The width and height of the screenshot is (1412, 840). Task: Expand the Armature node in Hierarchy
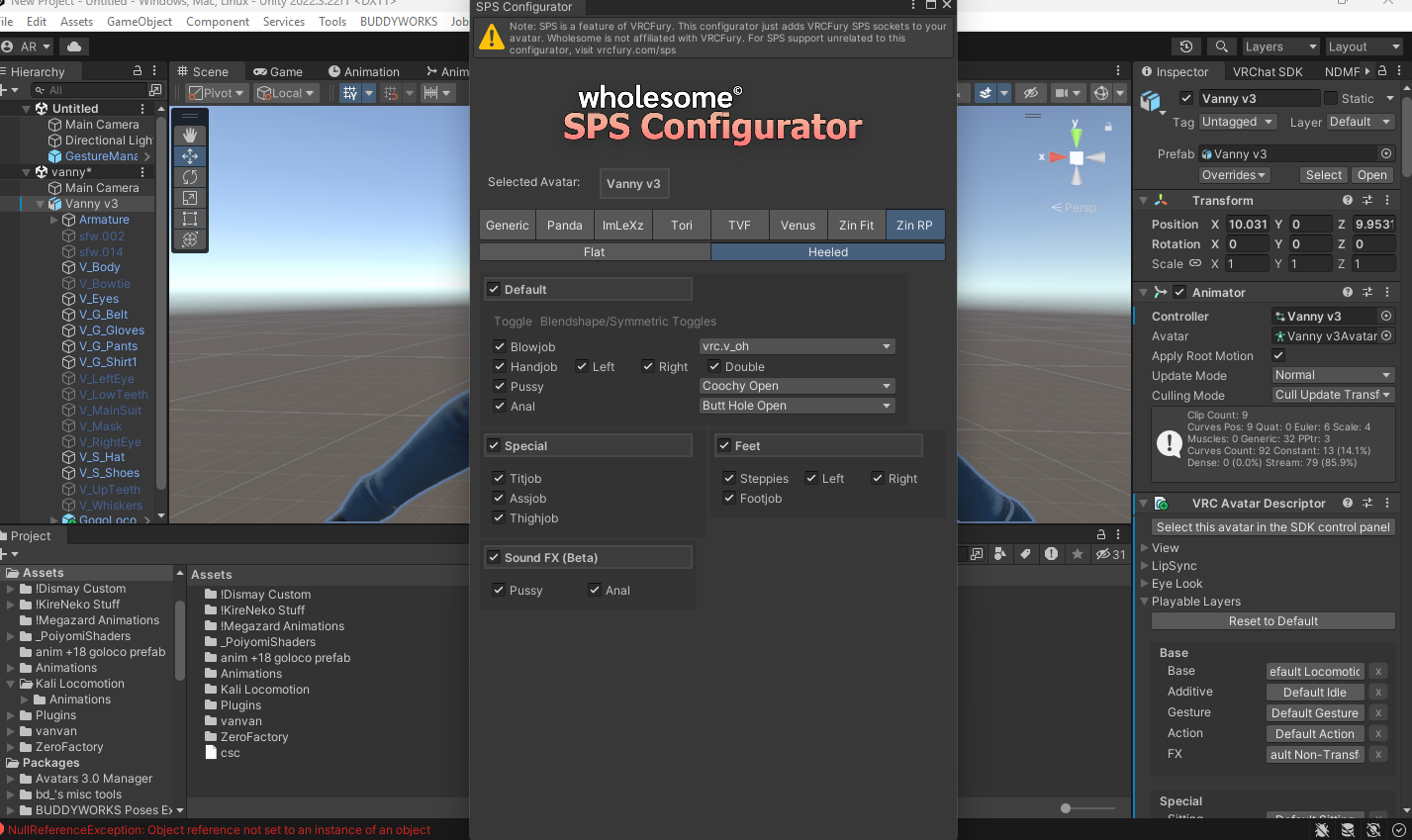(x=54, y=220)
